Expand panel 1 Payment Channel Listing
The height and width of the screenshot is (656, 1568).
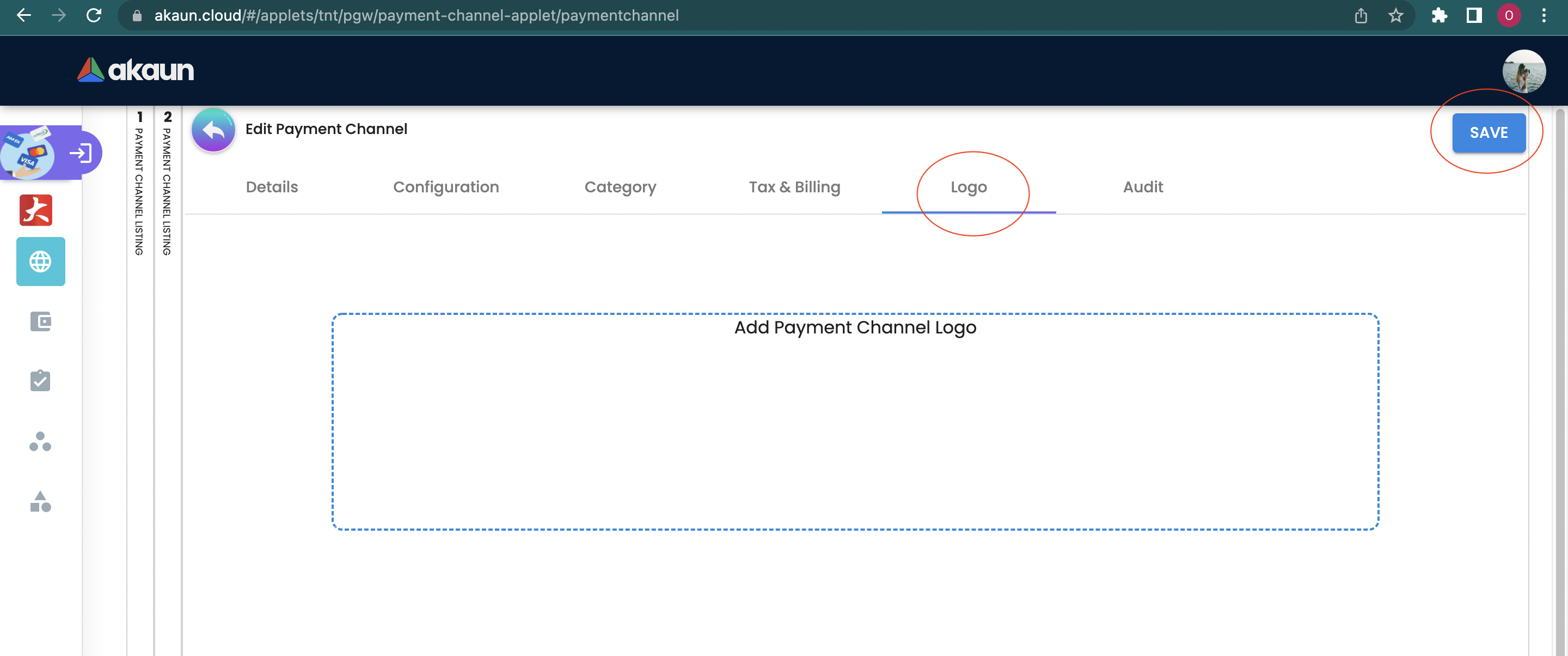[139, 183]
